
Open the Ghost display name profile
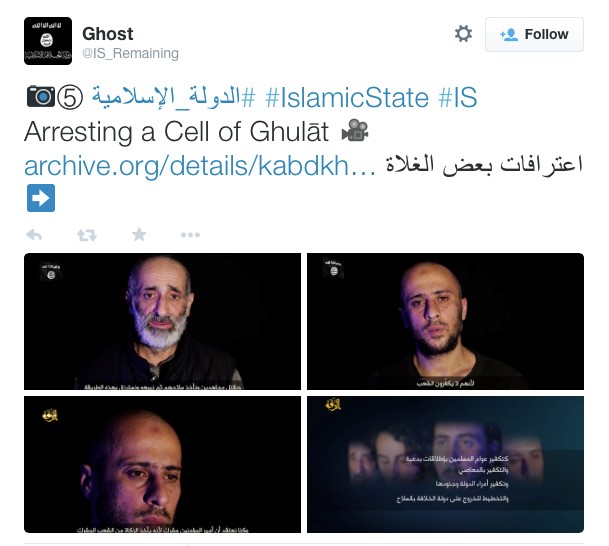108,34
